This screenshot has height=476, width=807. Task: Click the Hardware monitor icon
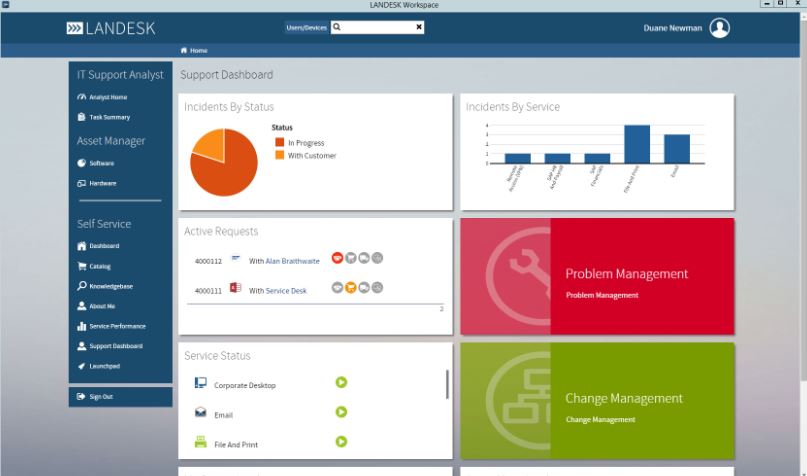point(81,183)
